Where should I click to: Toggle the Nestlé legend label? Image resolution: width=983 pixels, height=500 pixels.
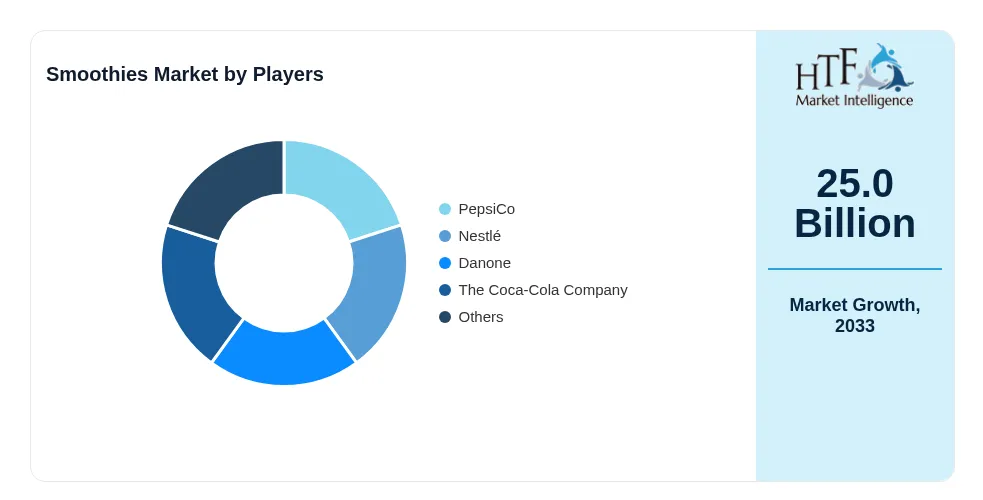[x=480, y=236]
